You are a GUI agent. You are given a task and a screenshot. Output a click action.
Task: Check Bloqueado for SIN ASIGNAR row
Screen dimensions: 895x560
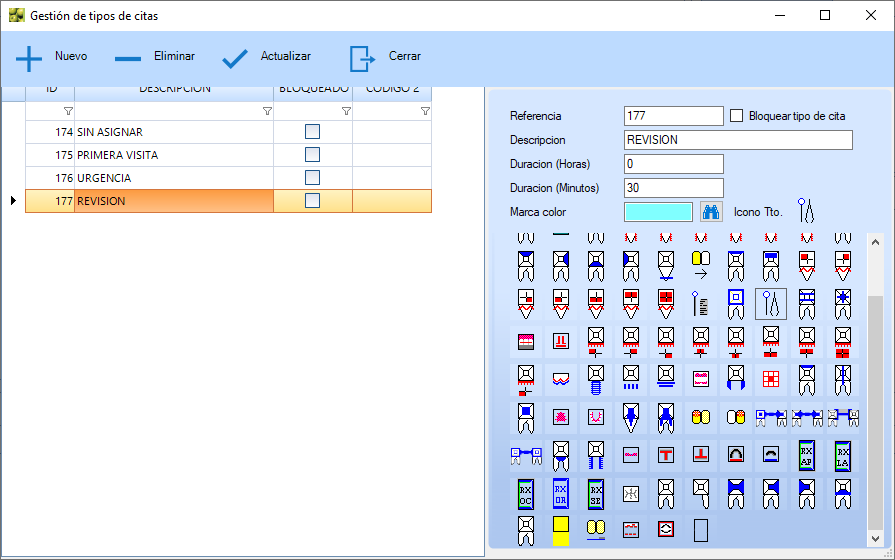[x=312, y=132]
